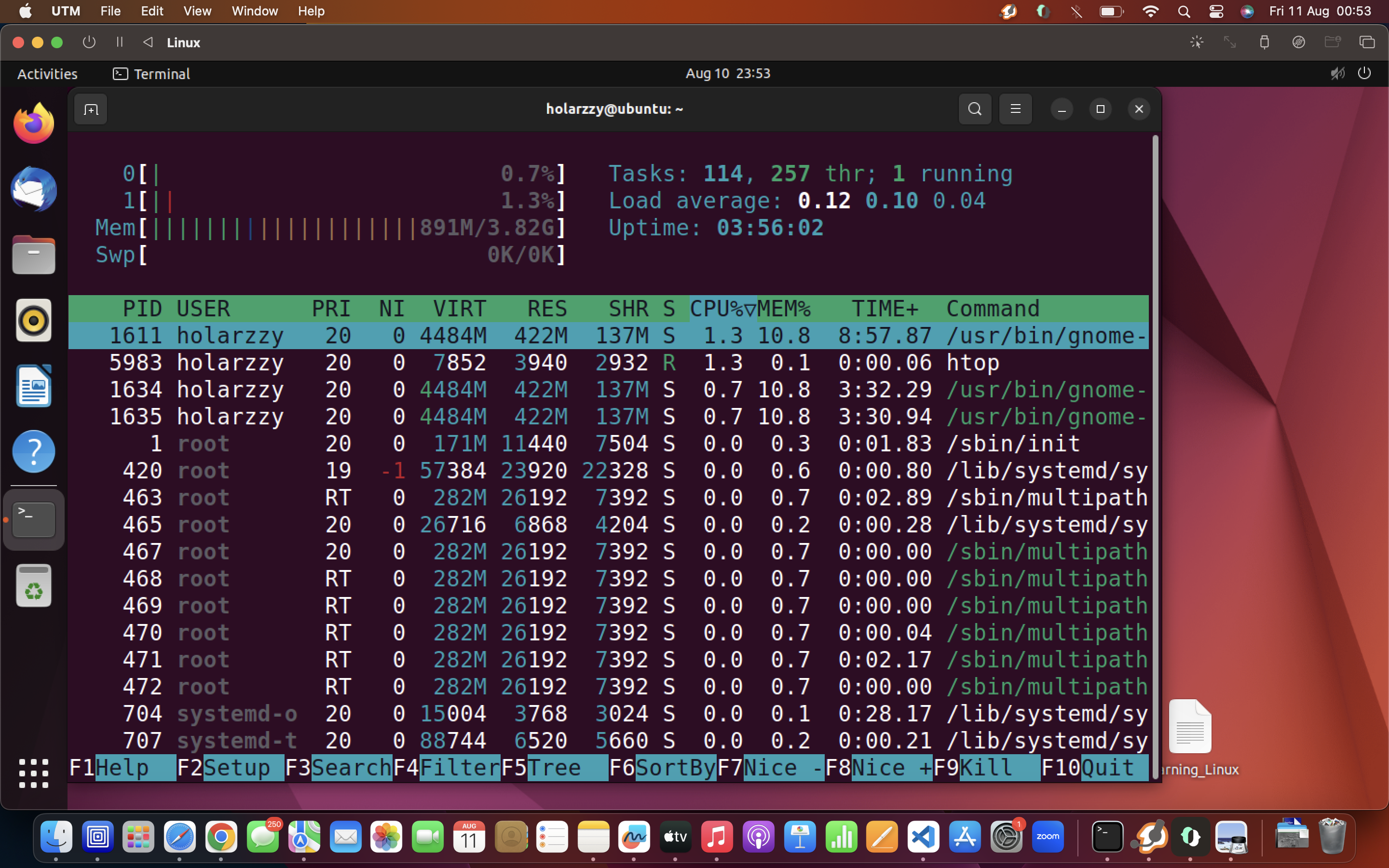
Task: Click the Mem usage meter bar
Action: pyautogui.click(x=330, y=228)
